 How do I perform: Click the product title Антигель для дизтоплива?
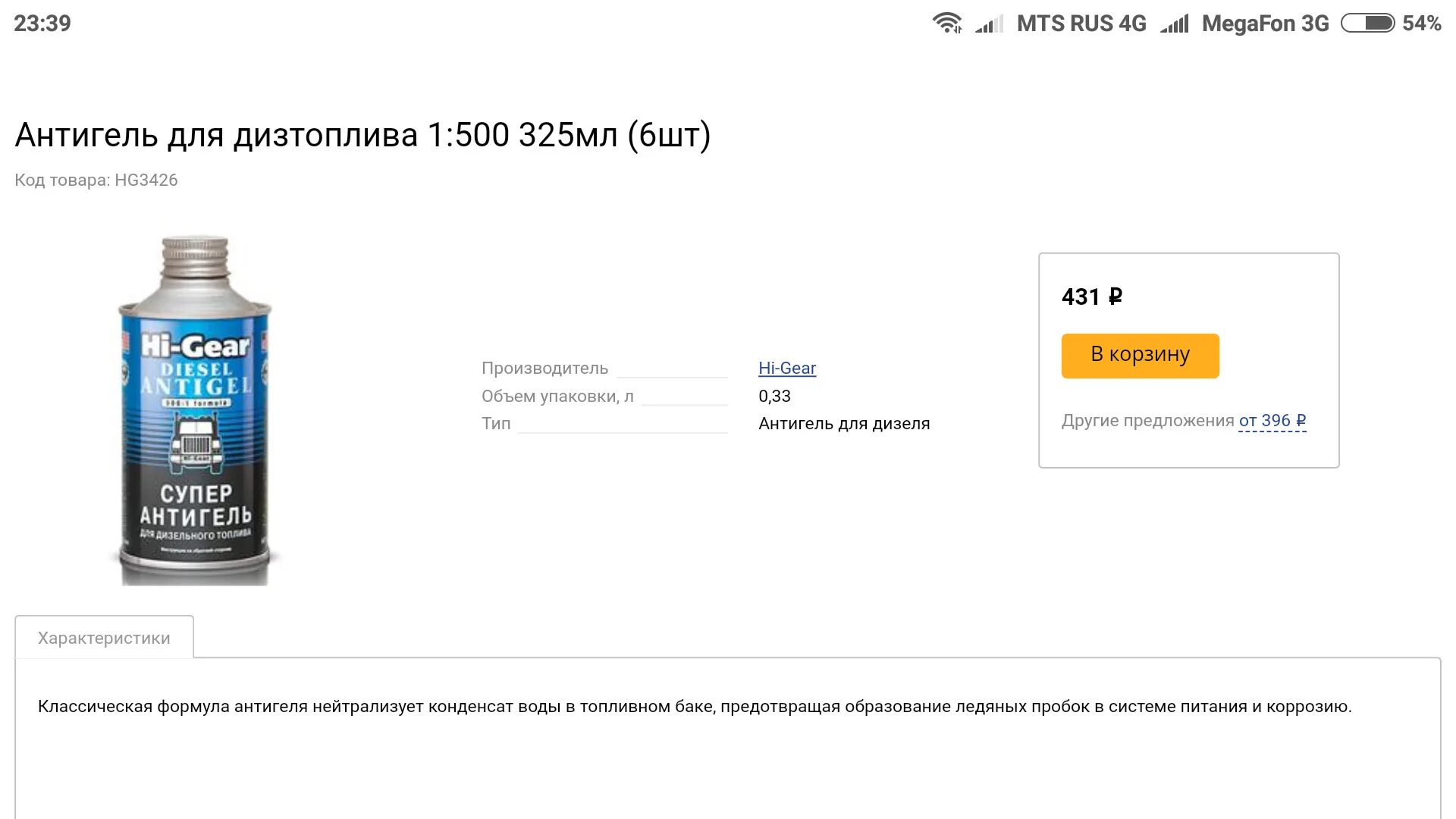(x=362, y=136)
